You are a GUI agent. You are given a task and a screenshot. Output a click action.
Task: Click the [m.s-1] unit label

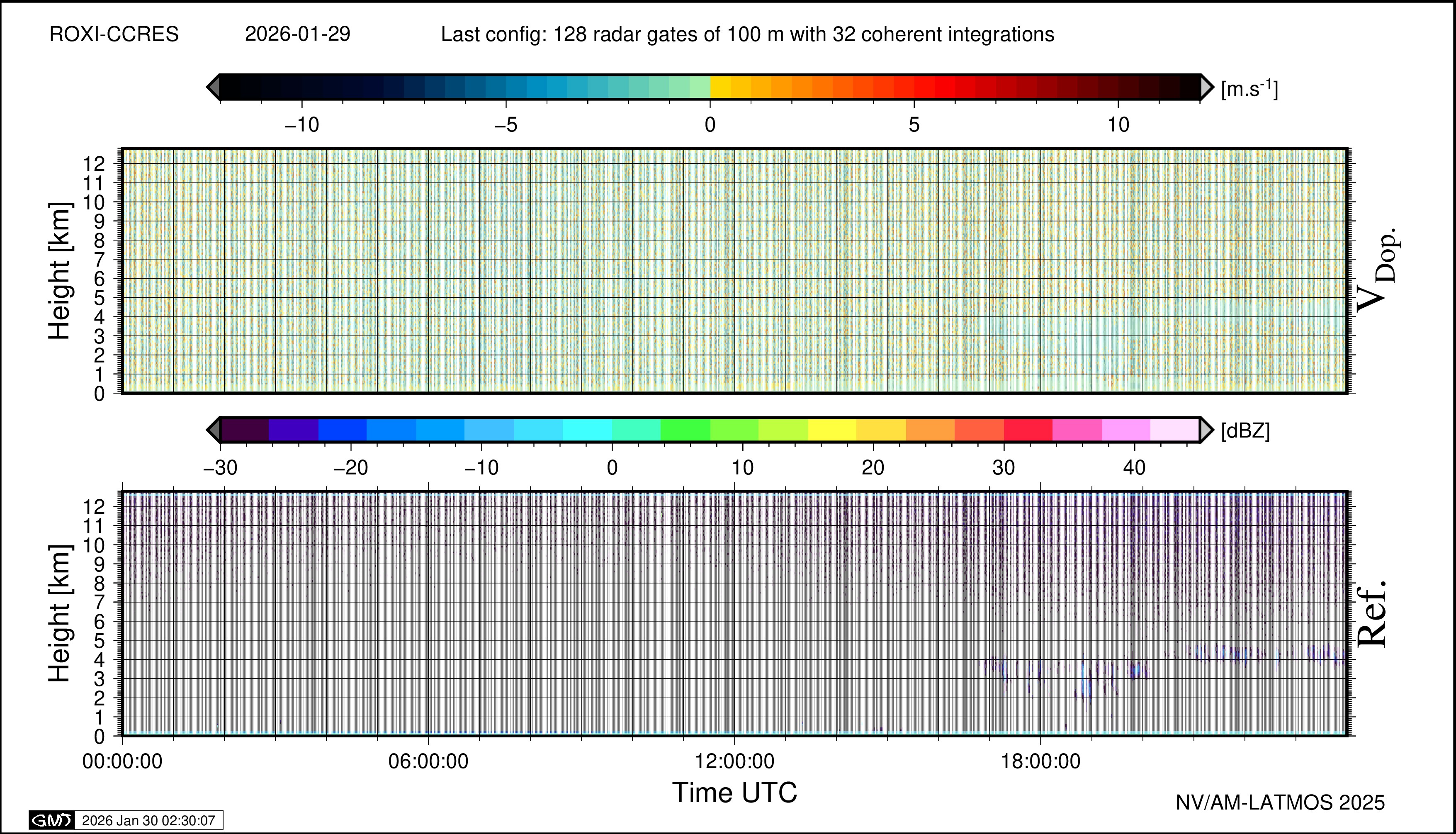pyautogui.click(x=1249, y=89)
